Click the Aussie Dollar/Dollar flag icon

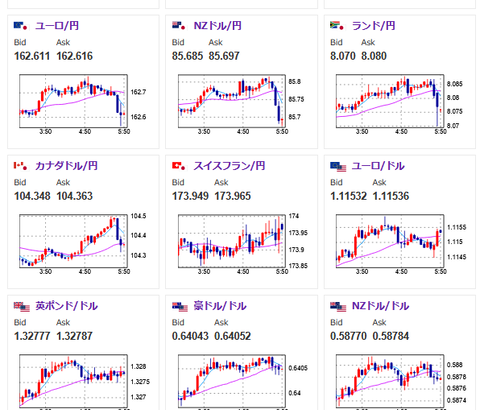point(180,307)
